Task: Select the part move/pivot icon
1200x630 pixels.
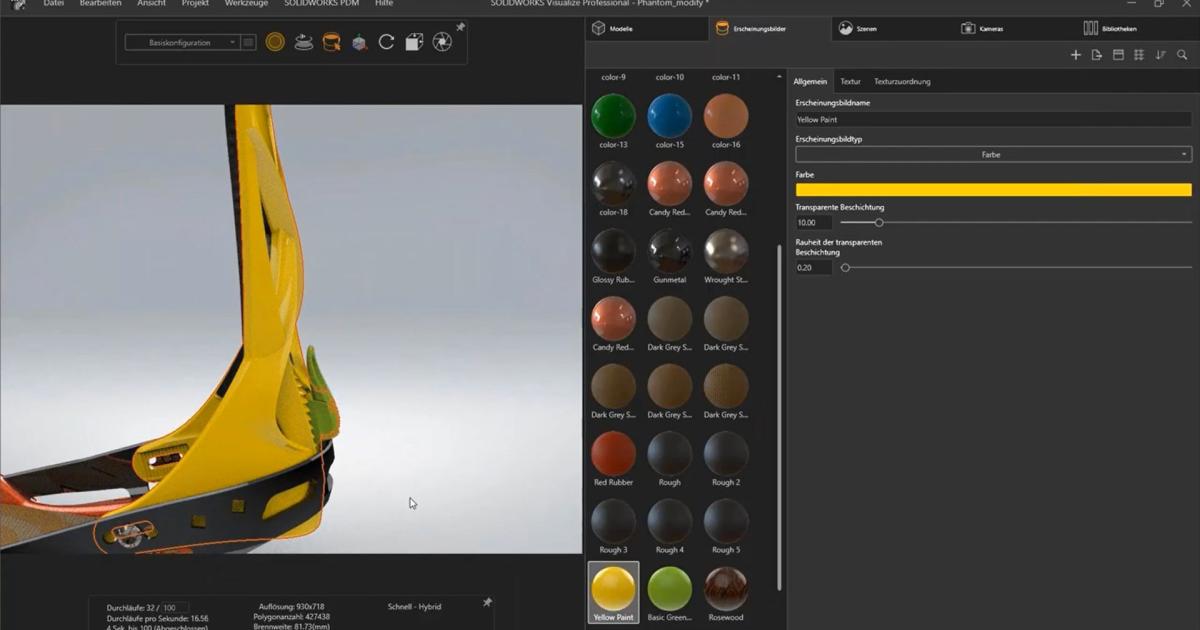Action: 357,42
